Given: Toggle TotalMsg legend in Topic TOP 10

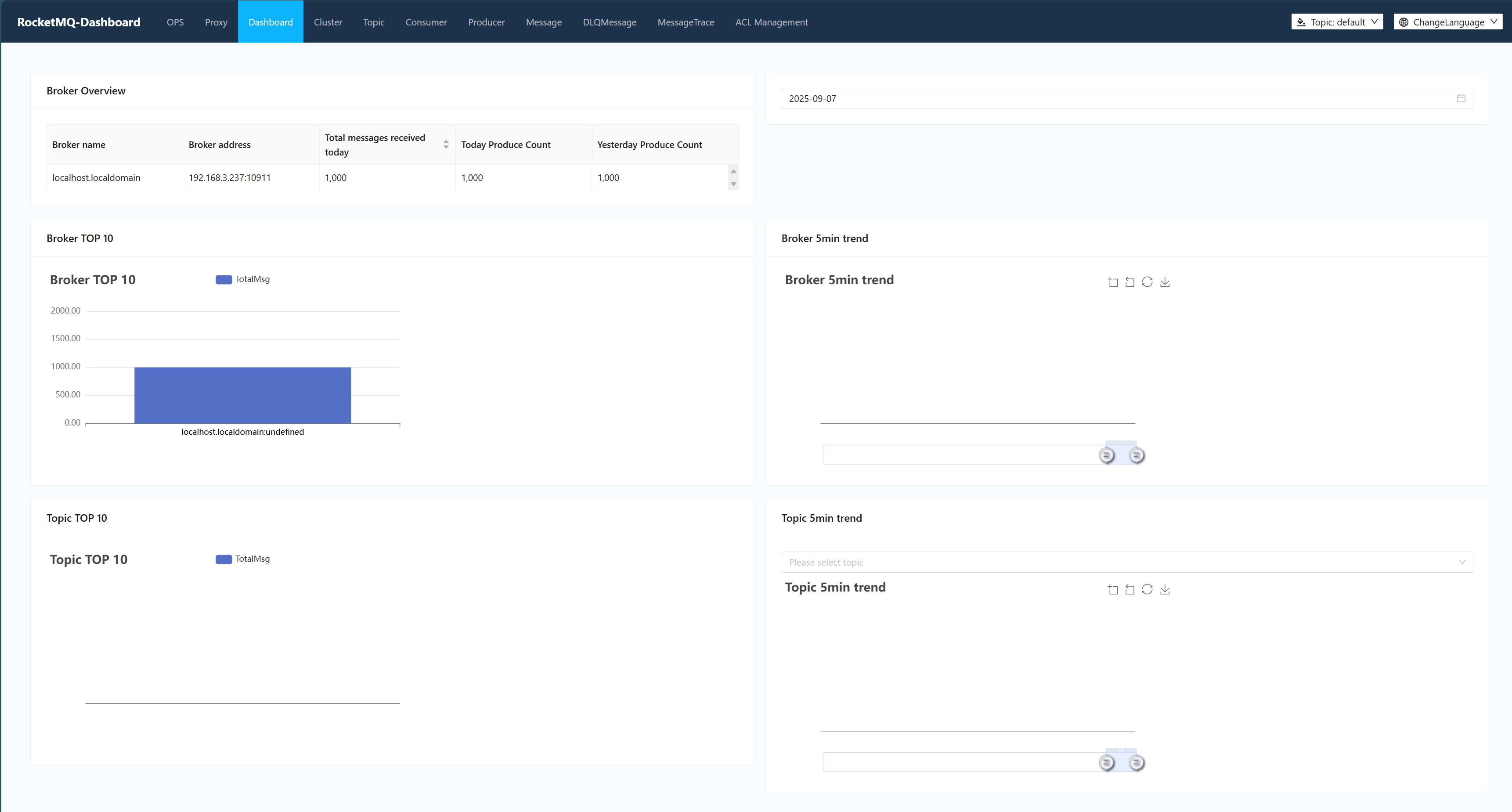Looking at the screenshot, I should [242, 559].
